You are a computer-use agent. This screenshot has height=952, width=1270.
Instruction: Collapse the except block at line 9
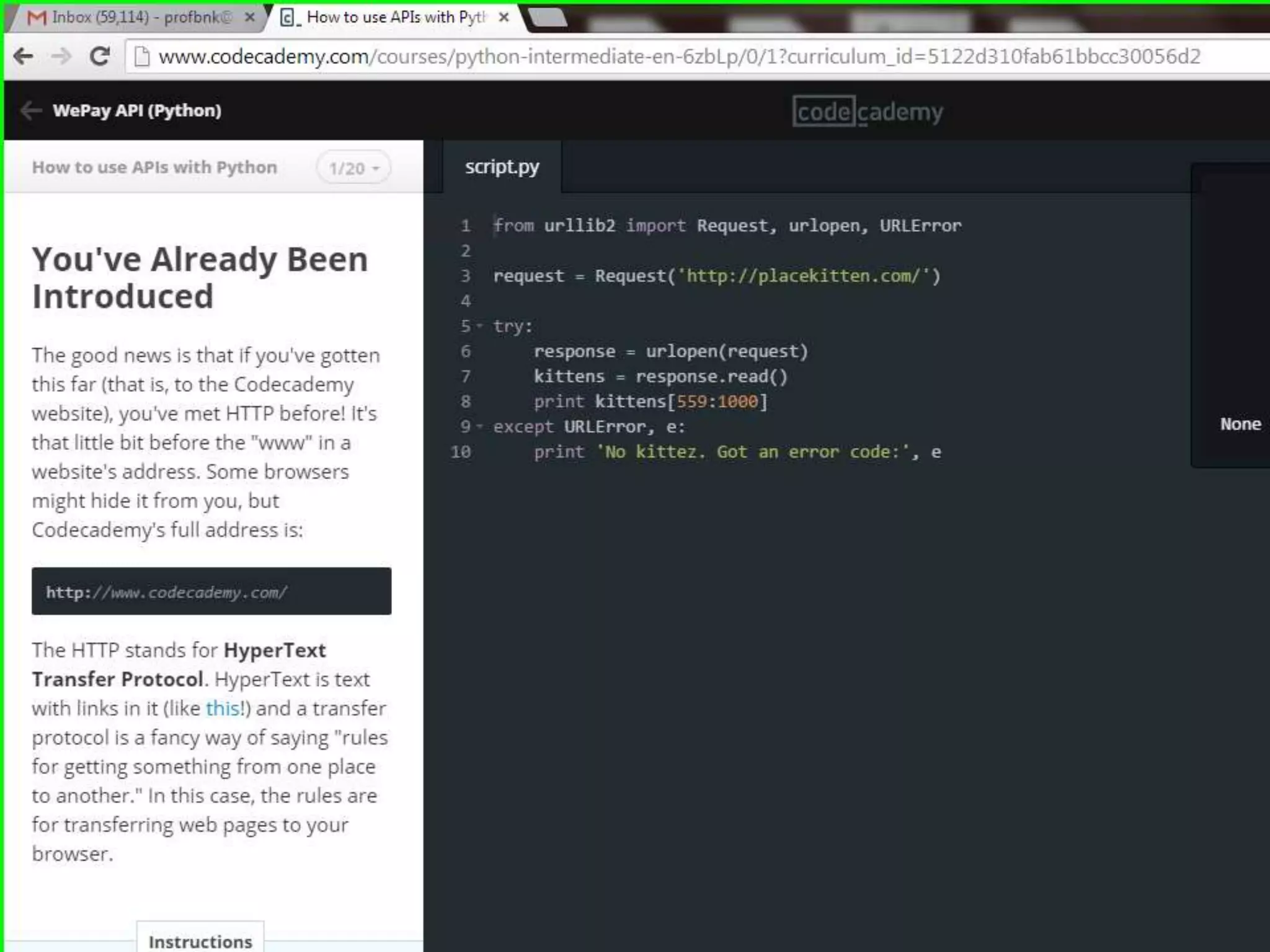[x=479, y=426]
